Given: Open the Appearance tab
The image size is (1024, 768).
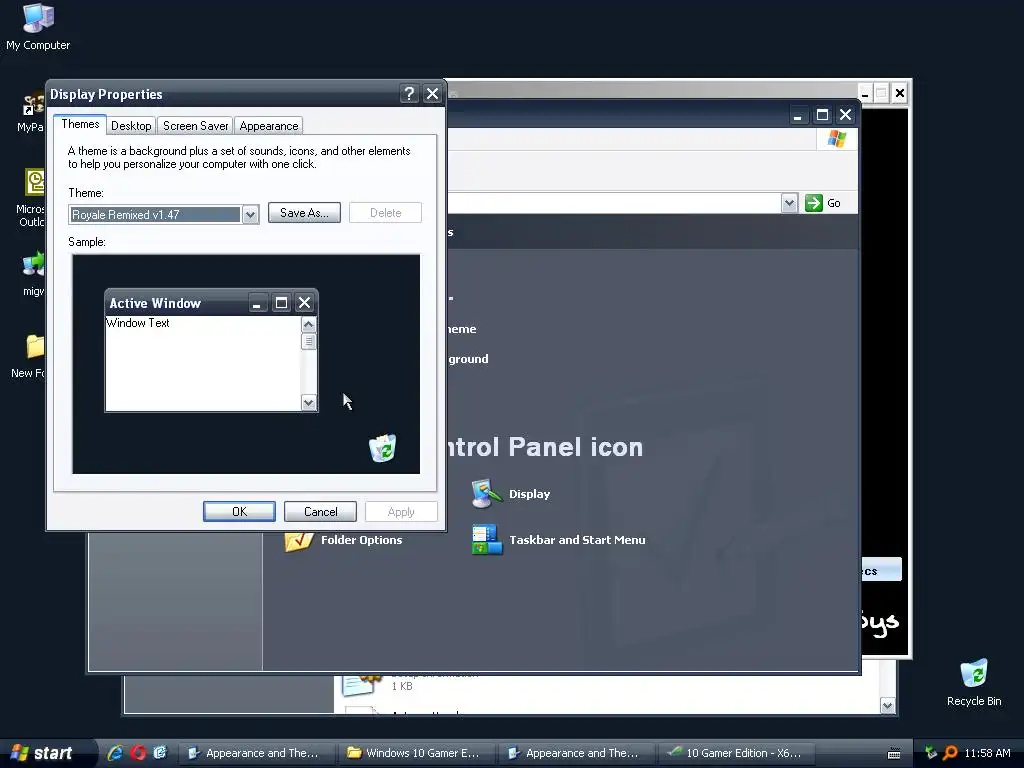Looking at the screenshot, I should pyautogui.click(x=268, y=125).
